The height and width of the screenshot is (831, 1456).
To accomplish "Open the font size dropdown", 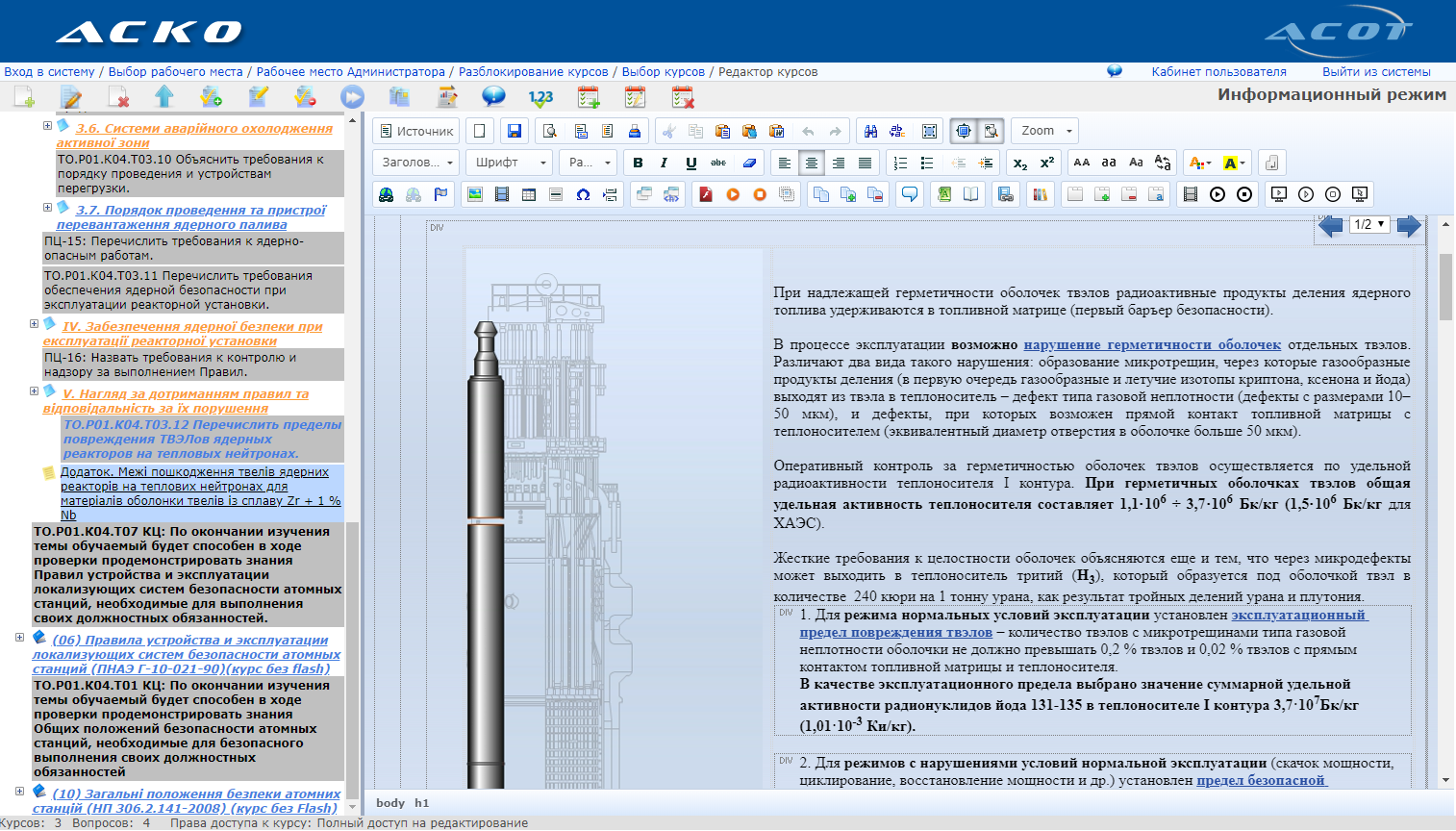I will (590, 163).
